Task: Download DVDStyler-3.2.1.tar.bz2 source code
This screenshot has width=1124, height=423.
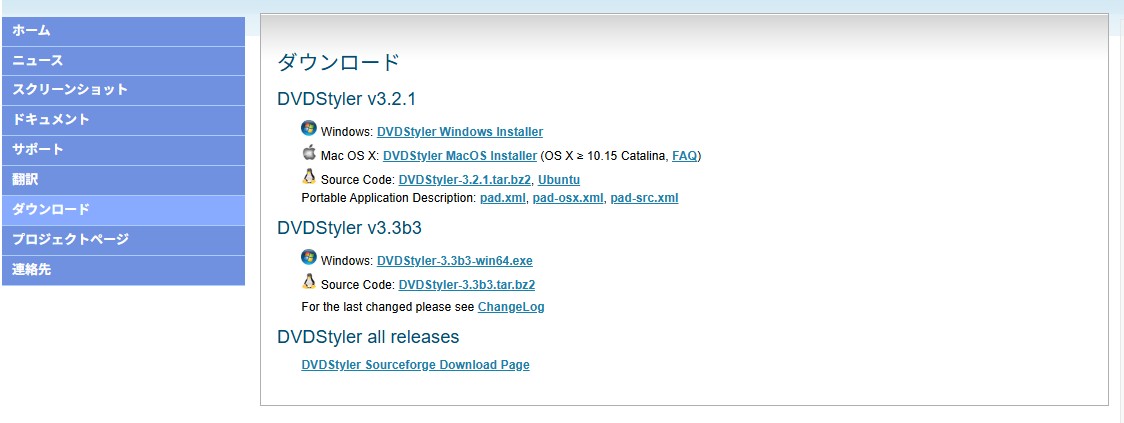Action: point(465,179)
